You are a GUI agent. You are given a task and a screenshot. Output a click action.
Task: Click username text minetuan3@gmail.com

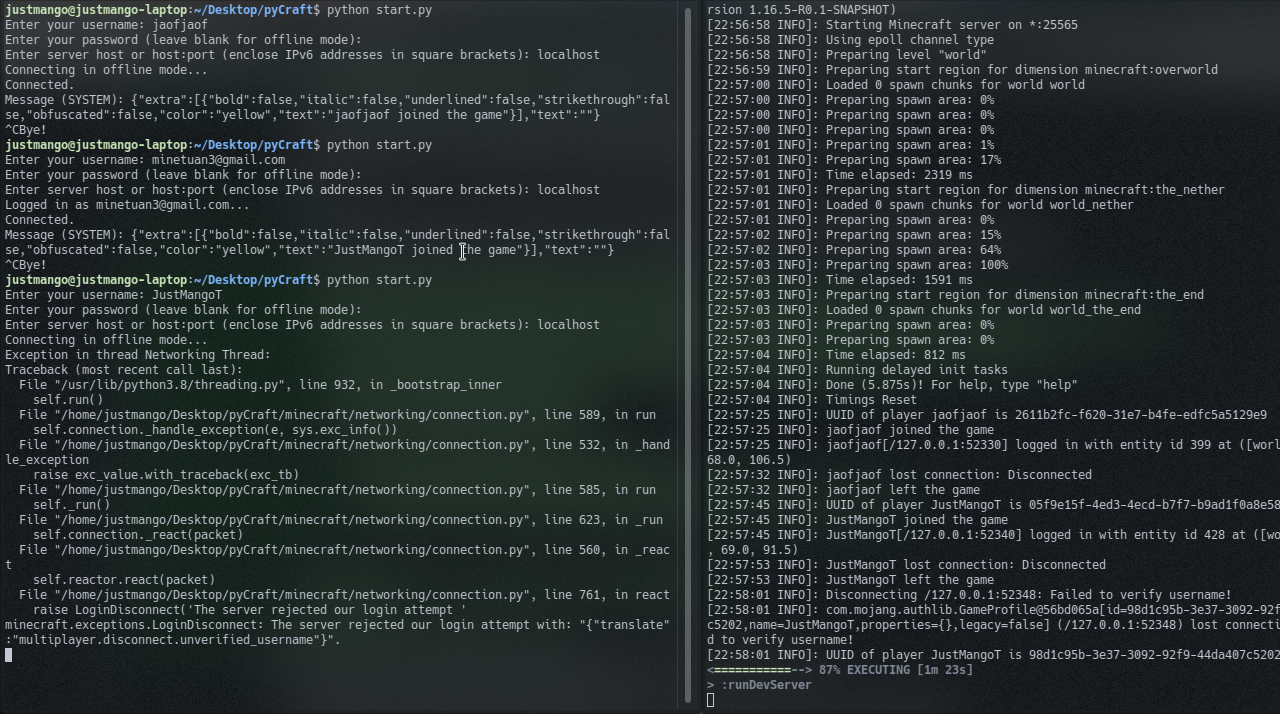(x=218, y=160)
